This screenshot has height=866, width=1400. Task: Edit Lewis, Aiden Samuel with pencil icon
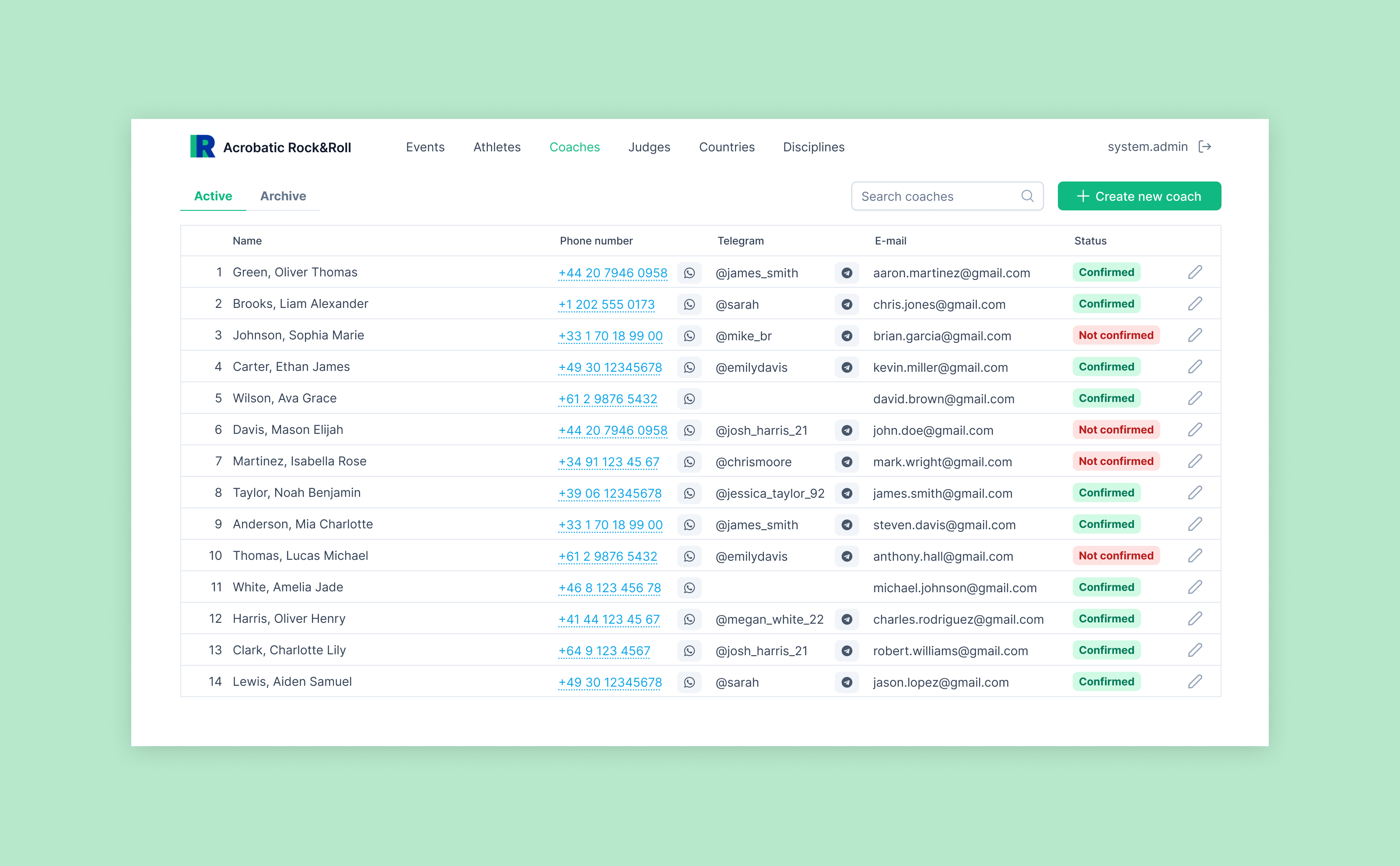(1194, 681)
